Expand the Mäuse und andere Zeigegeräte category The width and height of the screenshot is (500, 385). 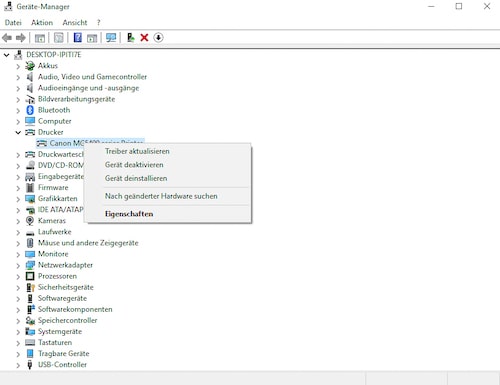pyautogui.click(x=18, y=243)
